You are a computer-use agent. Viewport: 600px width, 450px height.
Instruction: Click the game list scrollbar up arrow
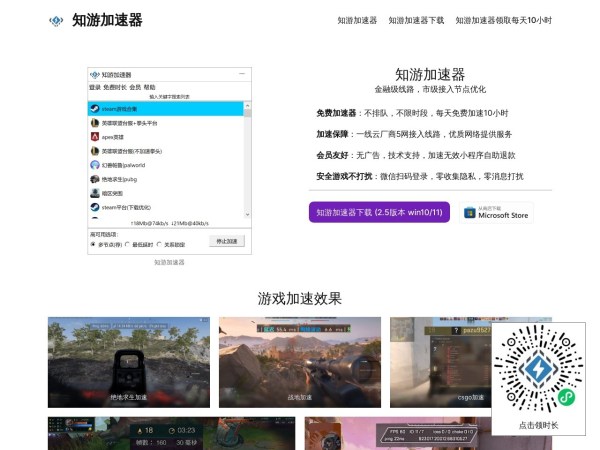tap(247, 105)
